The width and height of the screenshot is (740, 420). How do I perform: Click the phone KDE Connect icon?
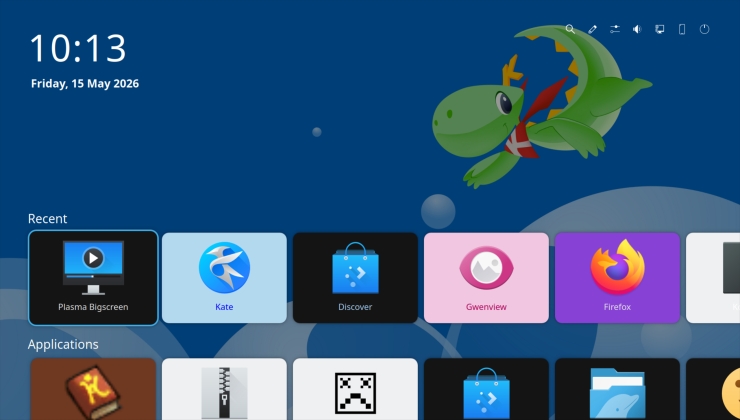click(x=682, y=29)
